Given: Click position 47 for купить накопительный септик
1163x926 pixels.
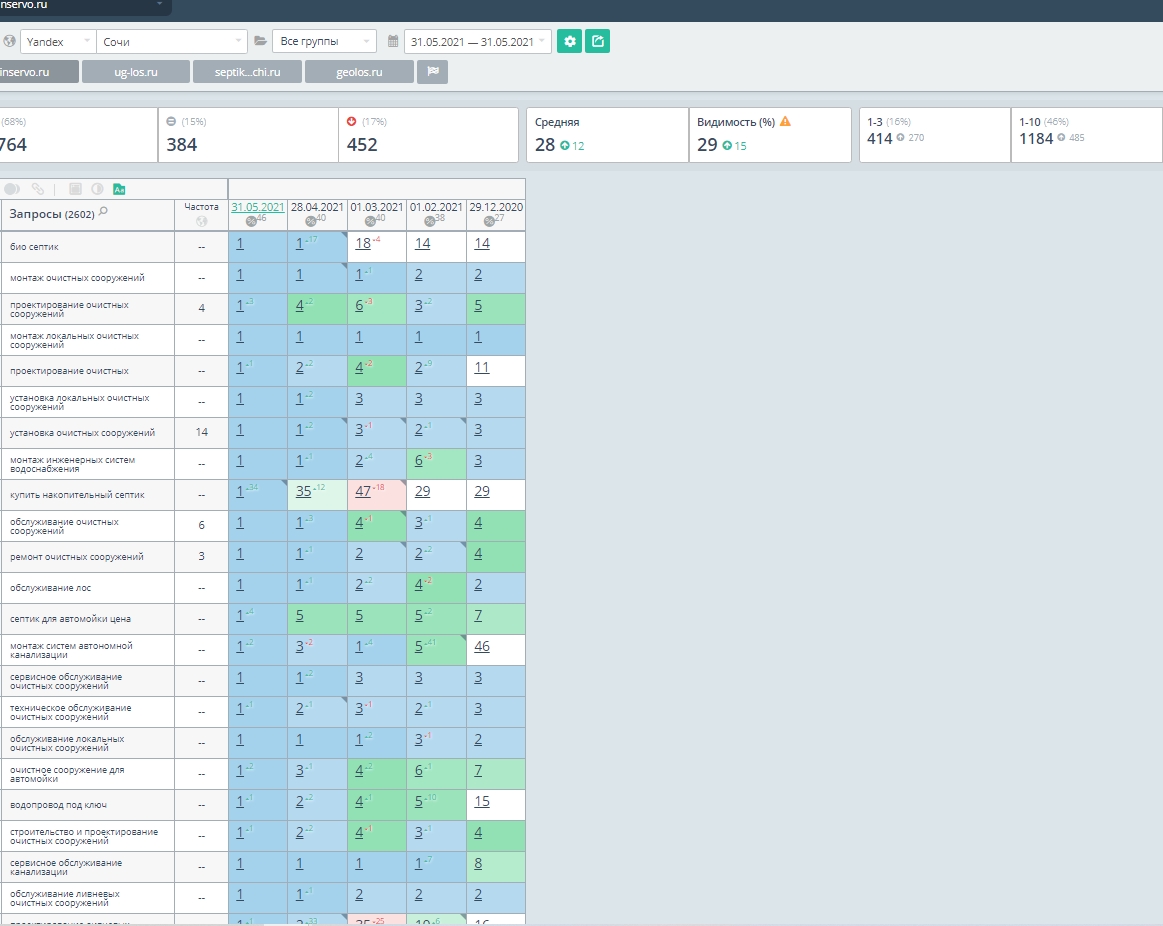Looking at the screenshot, I should pyautogui.click(x=363, y=491).
